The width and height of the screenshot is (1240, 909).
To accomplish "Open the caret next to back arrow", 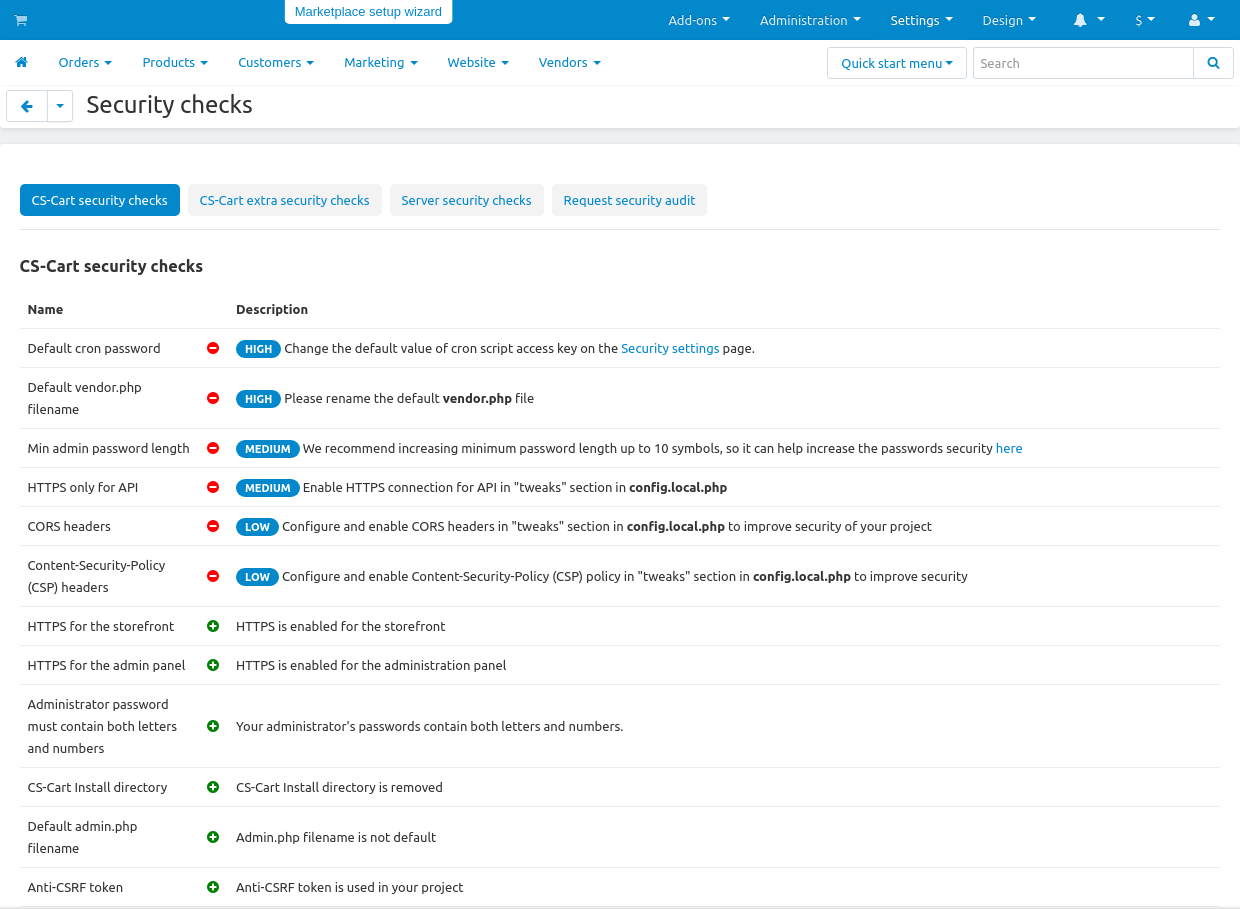I will click(x=60, y=106).
